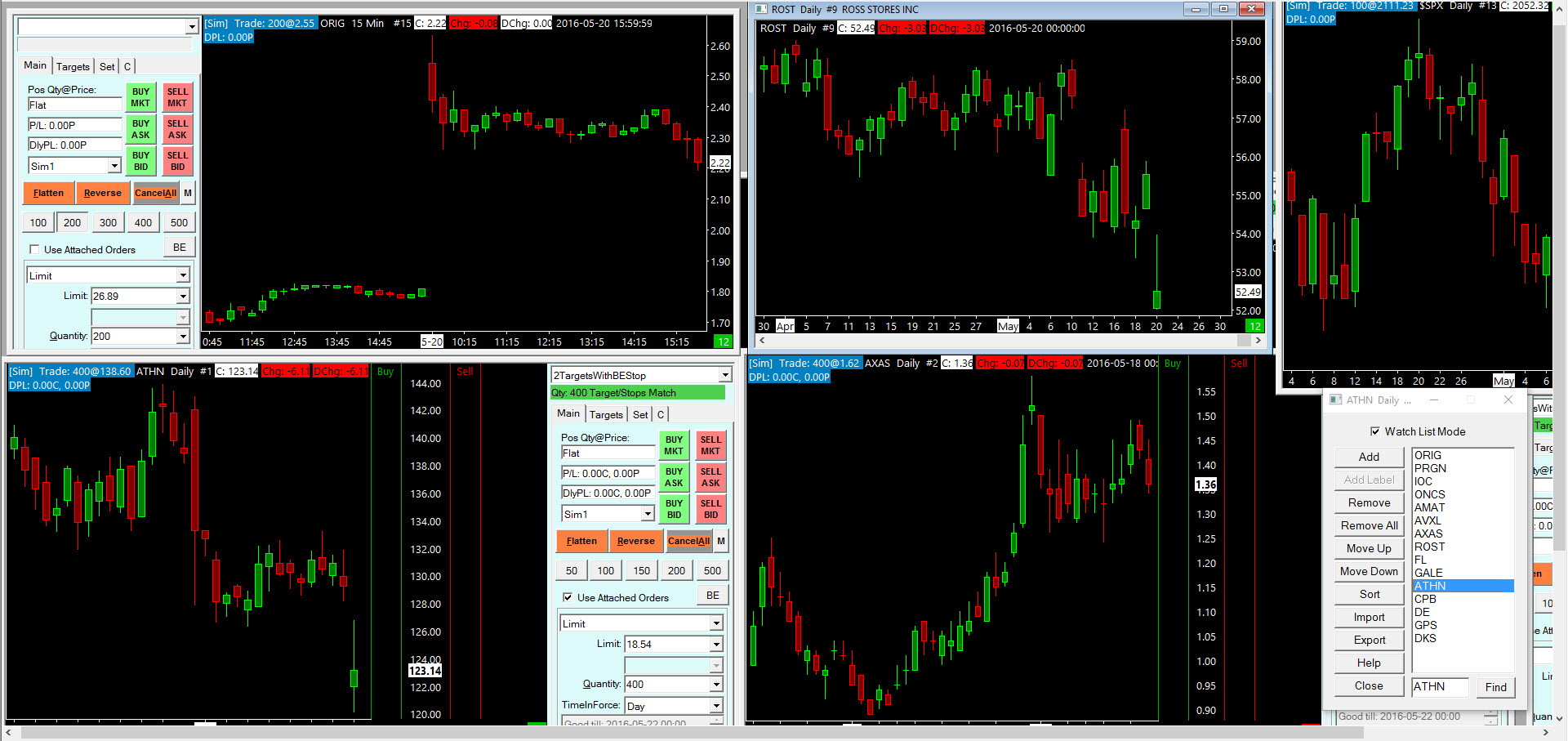Toggle BE in the ATHN trade panel

713,596
